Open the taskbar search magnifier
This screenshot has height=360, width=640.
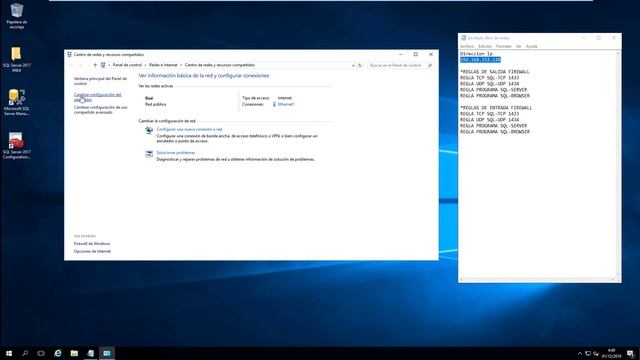click(x=25, y=353)
